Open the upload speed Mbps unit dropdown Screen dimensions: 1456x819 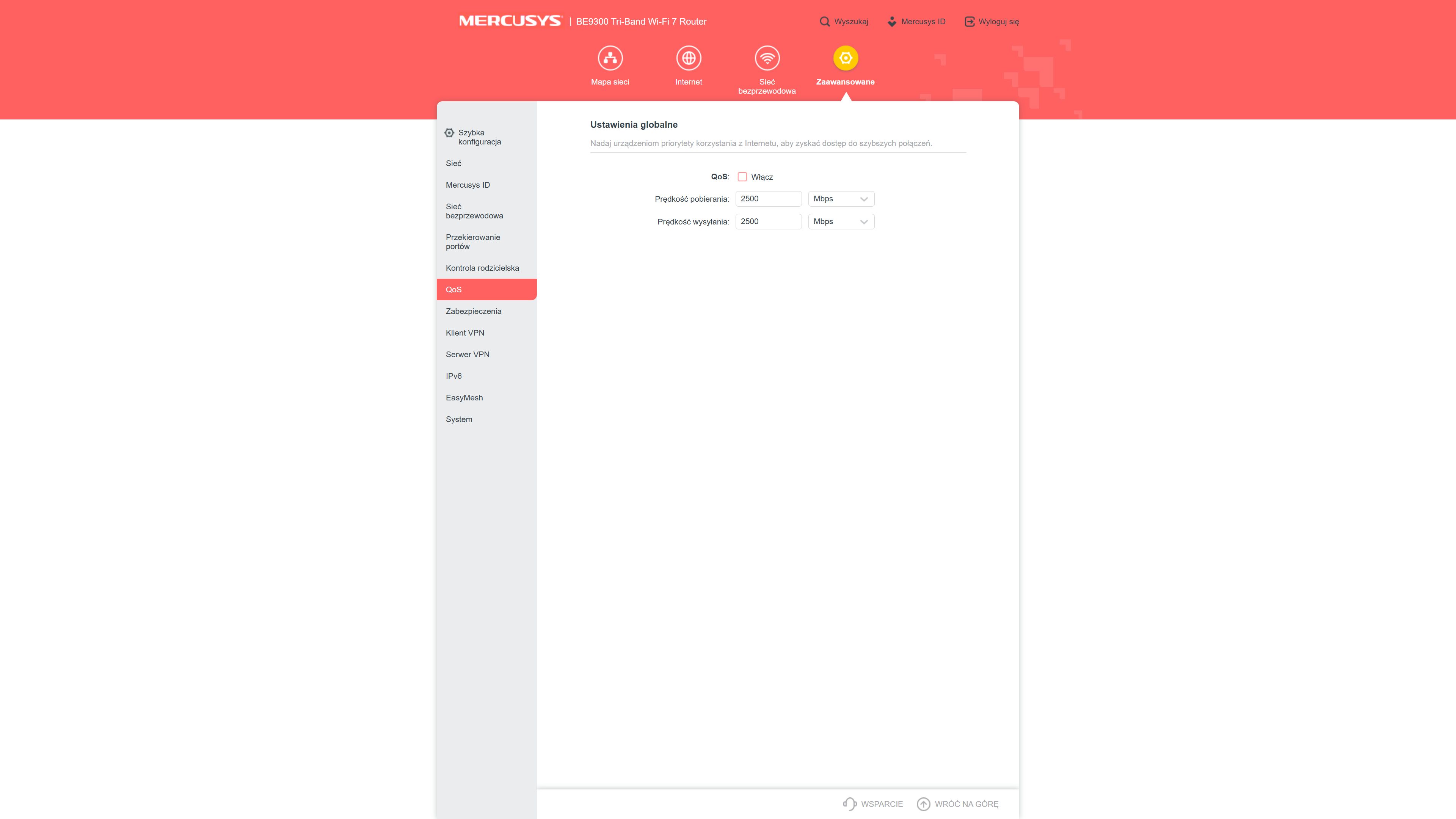[841, 221]
